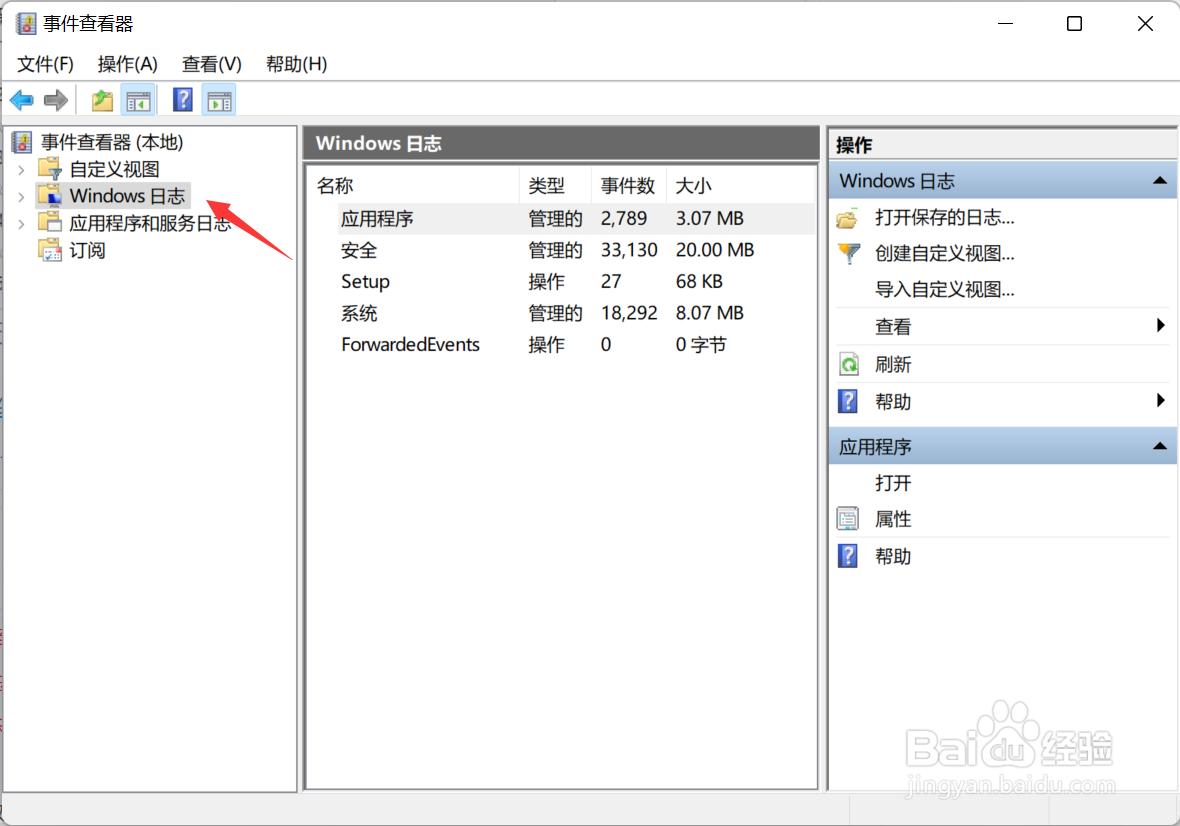Click the Windows 日志 folder icon
The image size is (1180, 826).
click(x=50, y=196)
